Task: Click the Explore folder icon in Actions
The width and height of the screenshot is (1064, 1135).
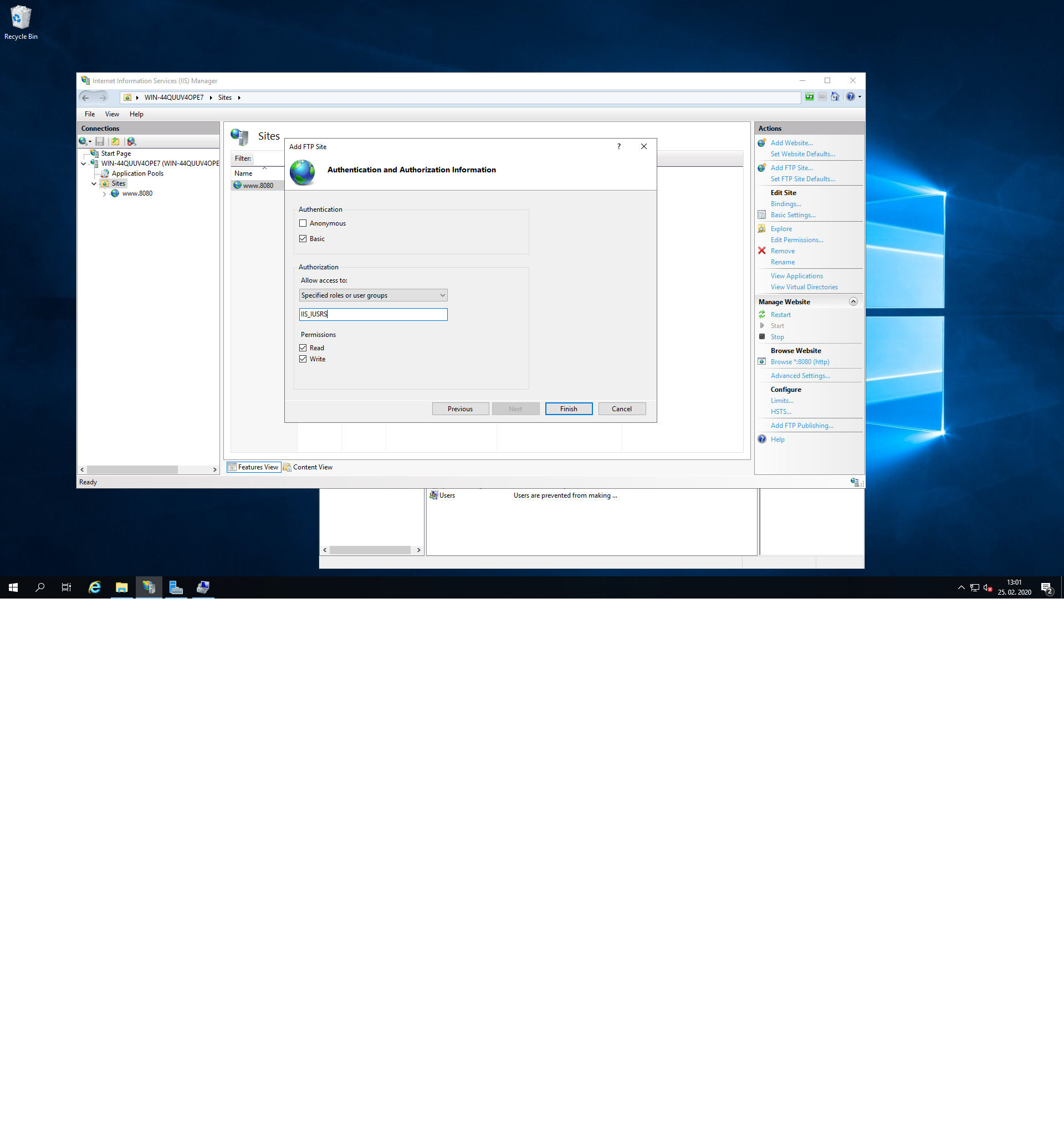Action: pyautogui.click(x=762, y=229)
